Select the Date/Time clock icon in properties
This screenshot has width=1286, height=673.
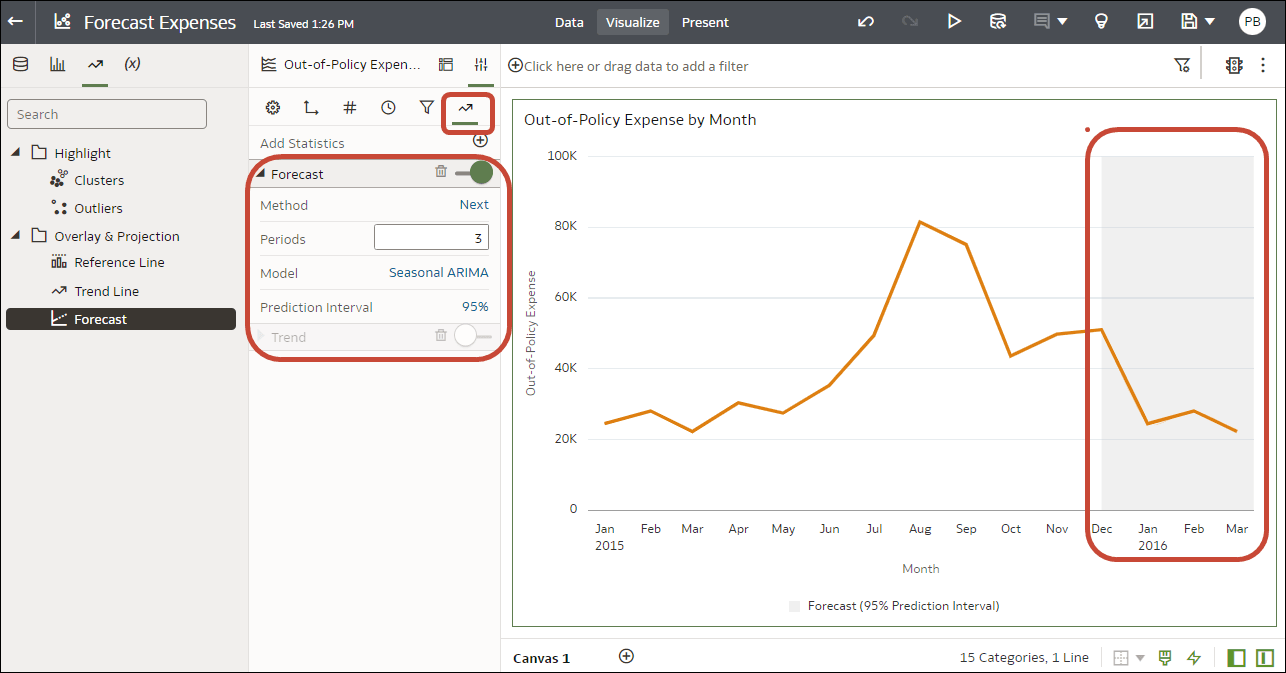[388, 107]
